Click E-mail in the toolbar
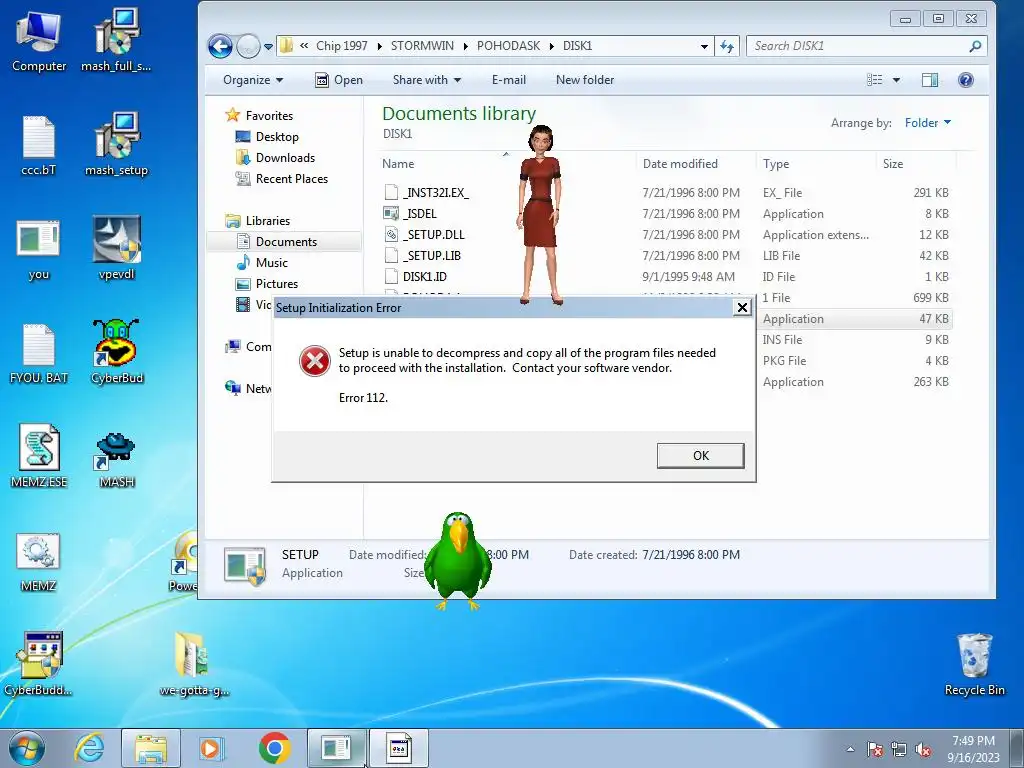This screenshot has width=1024, height=768. point(509,80)
